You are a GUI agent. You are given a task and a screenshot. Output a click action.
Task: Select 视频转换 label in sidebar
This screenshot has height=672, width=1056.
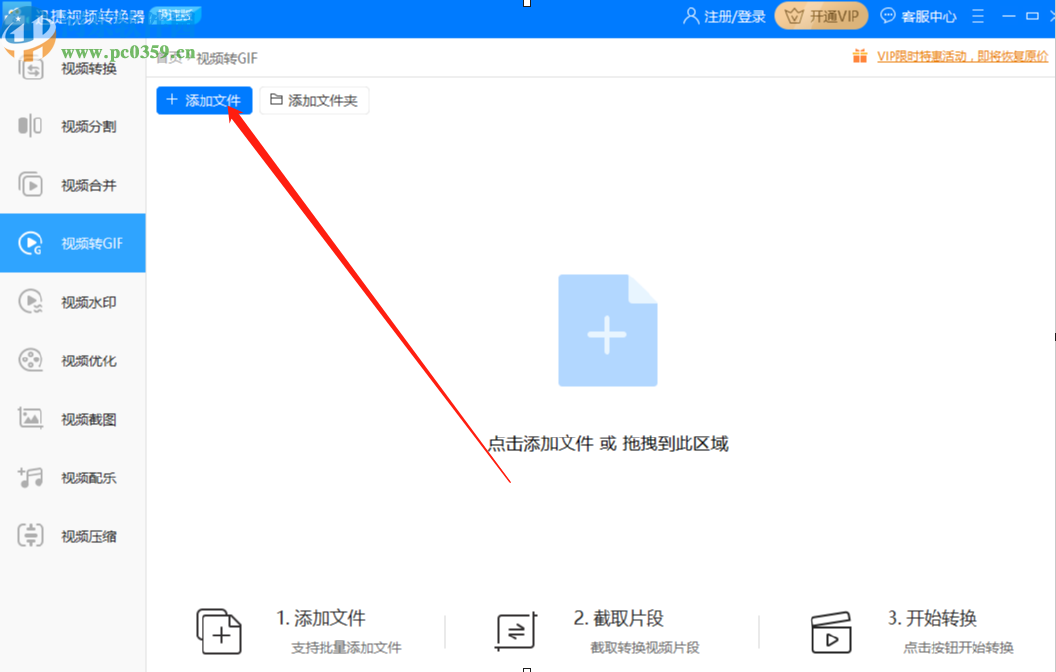point(89,69)
